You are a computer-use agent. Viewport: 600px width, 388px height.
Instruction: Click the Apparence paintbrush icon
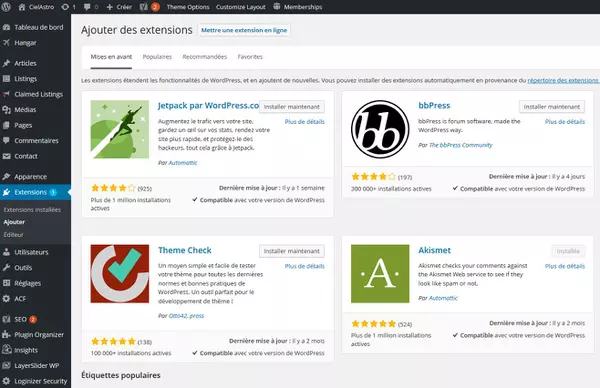pos(6,177)
